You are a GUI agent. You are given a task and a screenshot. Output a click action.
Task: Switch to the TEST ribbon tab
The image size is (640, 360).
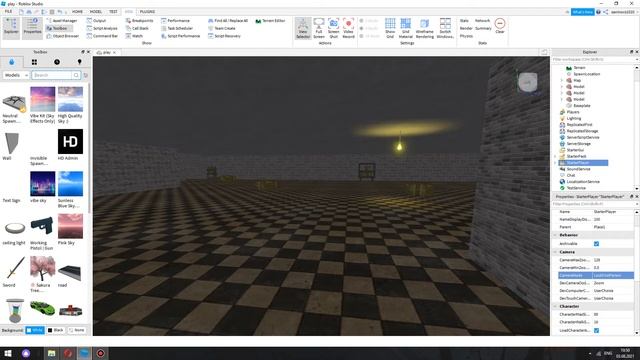click(x=113, y=11)
